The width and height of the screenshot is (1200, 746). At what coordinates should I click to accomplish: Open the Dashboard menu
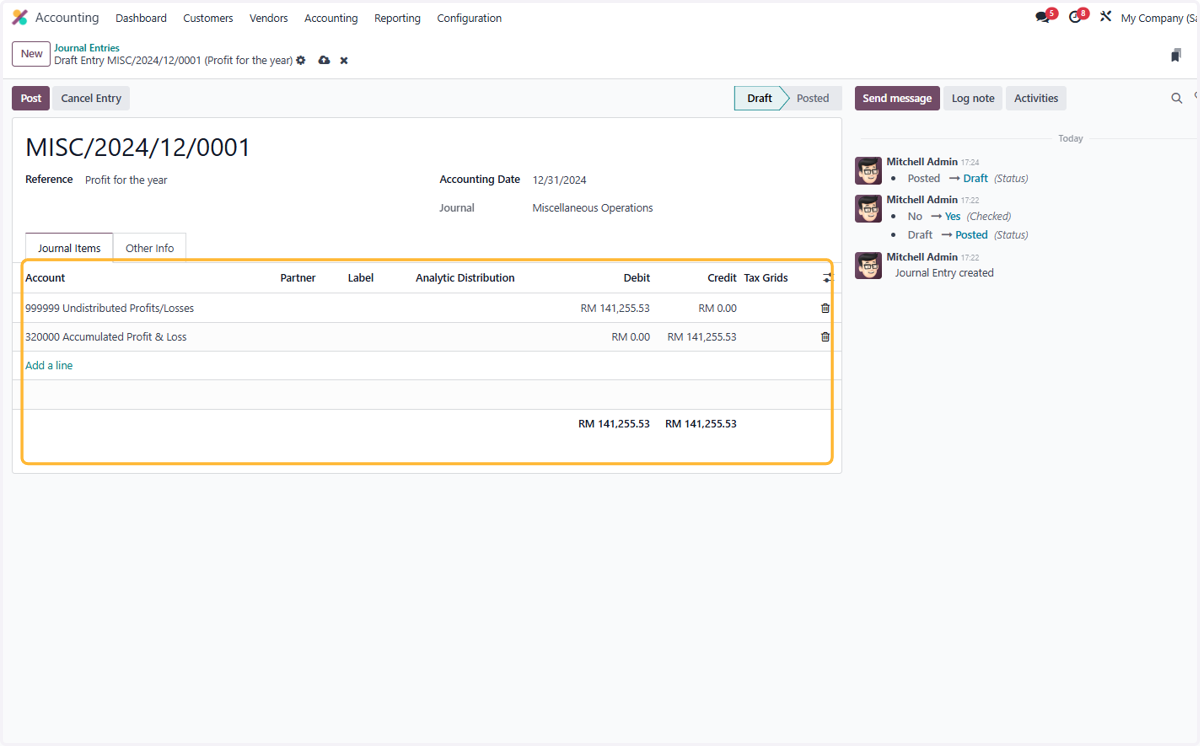coord(141,18)
